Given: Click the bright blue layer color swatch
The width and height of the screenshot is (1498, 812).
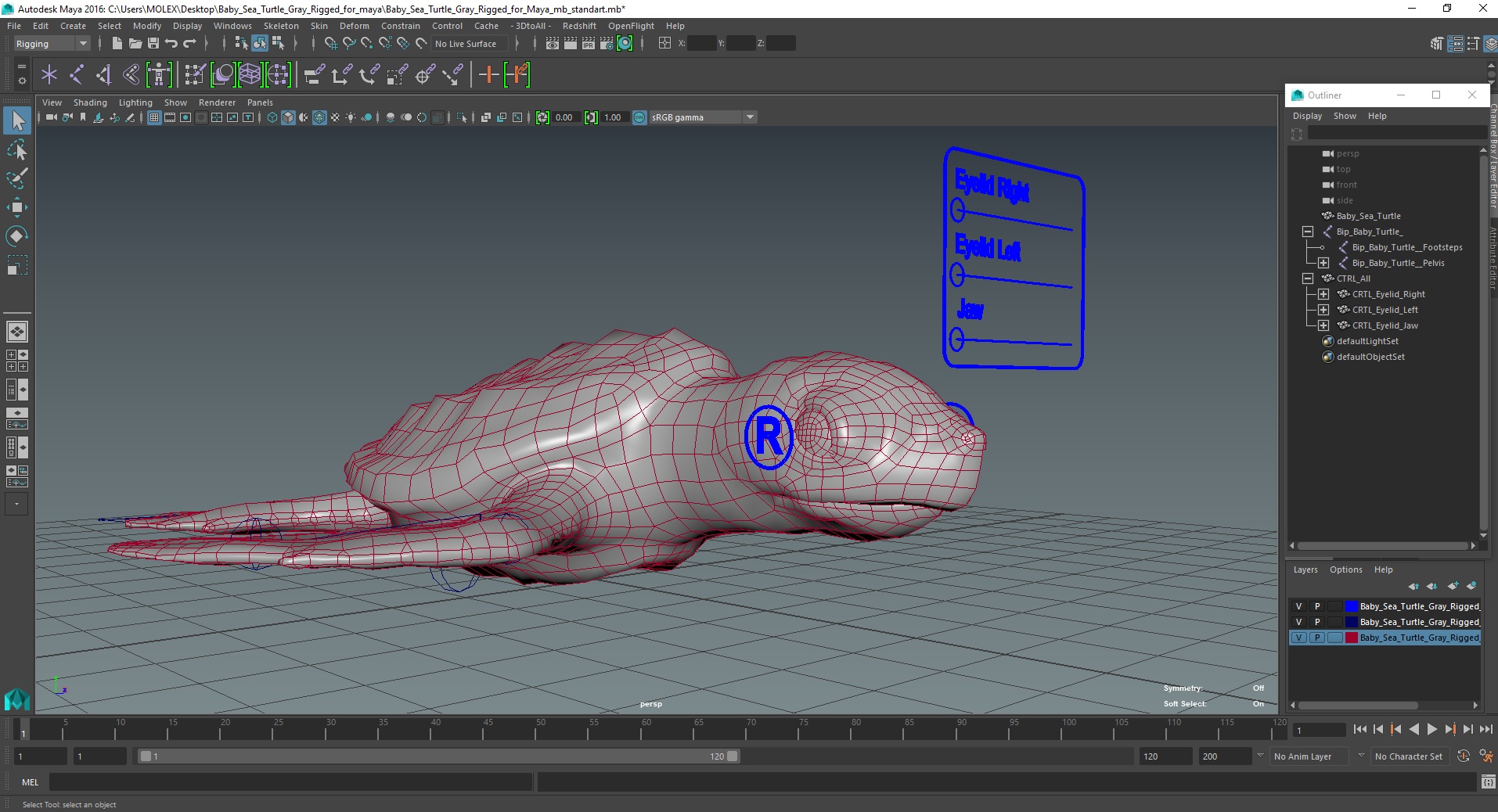Looking at the screenshot, I should pyautogui.click(x=1351, y=606).
